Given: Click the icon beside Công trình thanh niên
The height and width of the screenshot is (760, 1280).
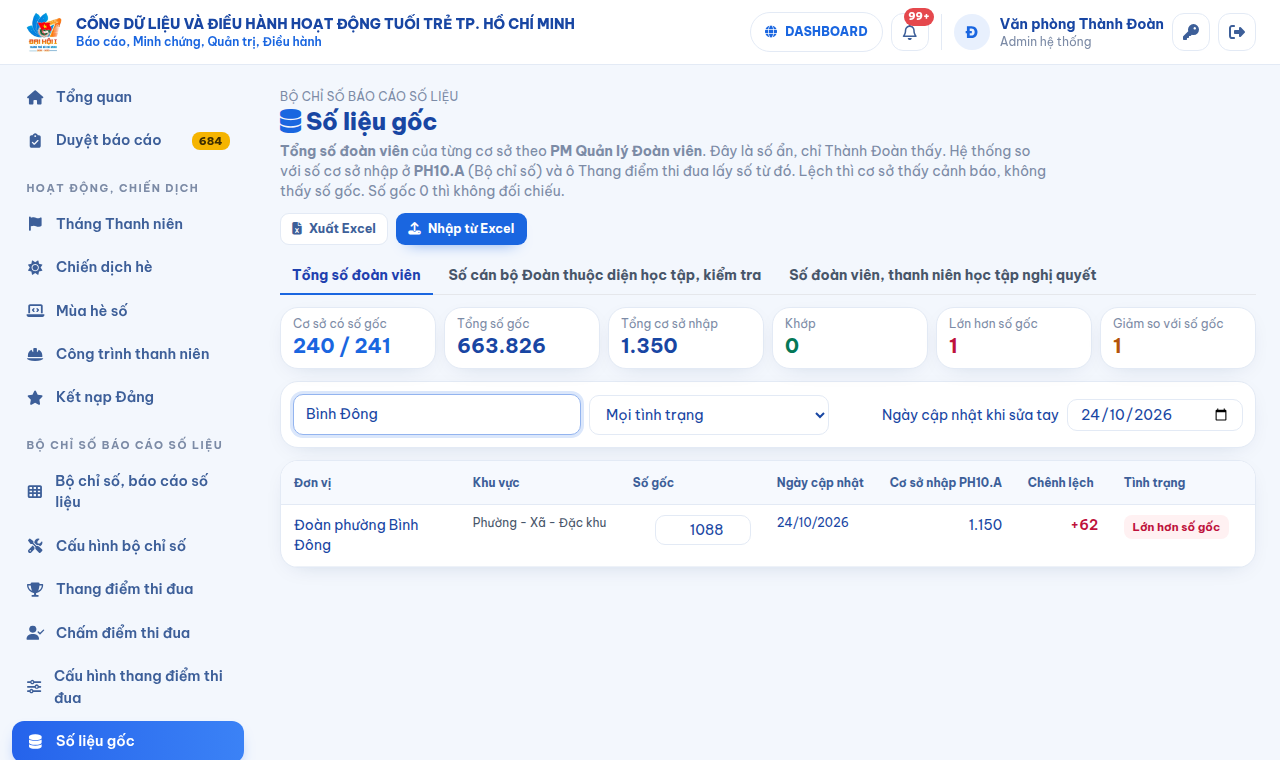Looking at the screenshot, I should (35, 354).
